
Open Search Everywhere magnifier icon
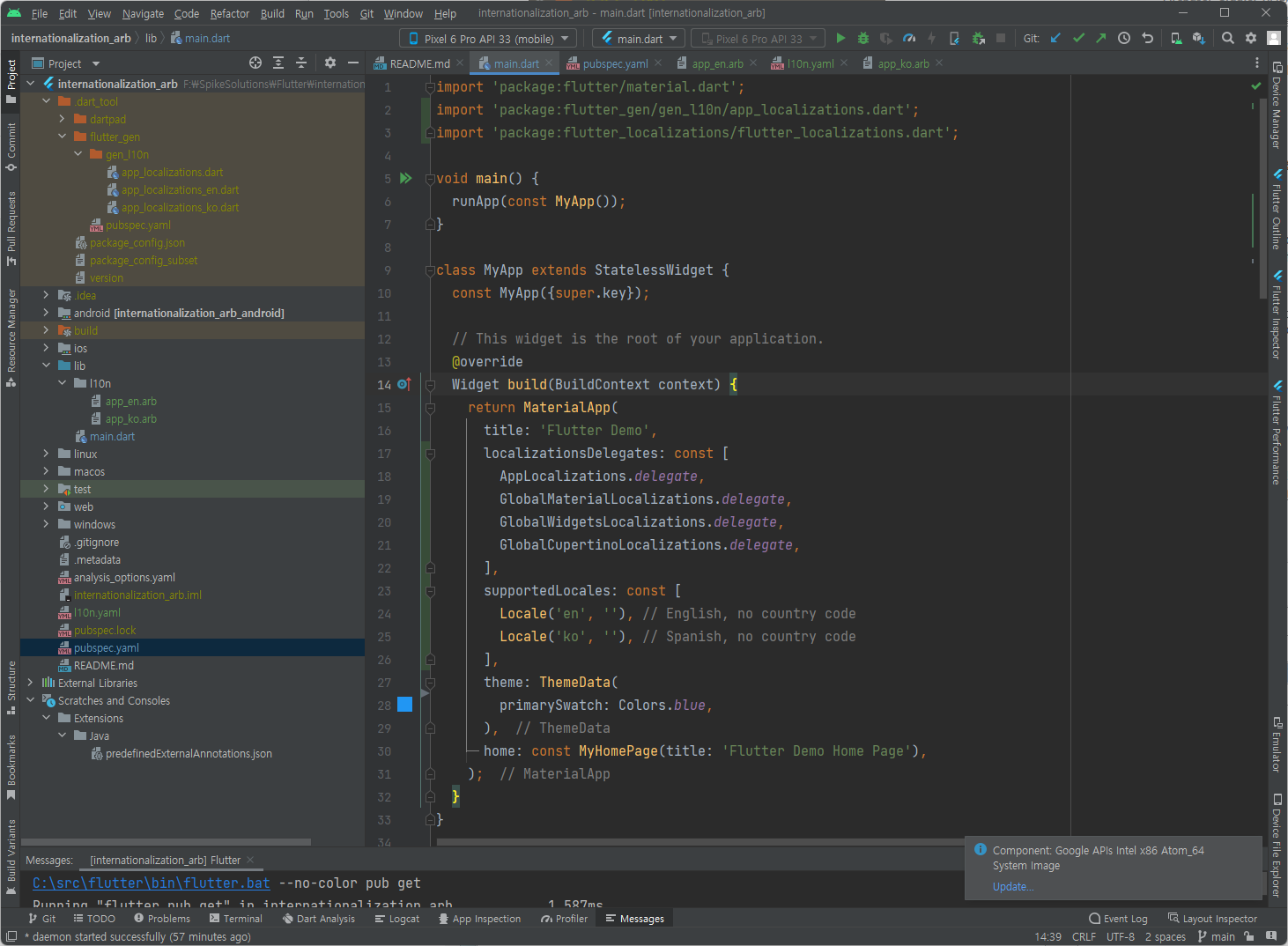coord(1227,39)
